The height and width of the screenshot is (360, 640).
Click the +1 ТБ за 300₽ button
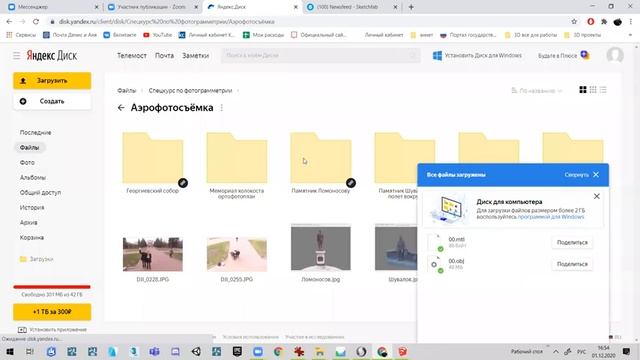[x=52, y=312]
